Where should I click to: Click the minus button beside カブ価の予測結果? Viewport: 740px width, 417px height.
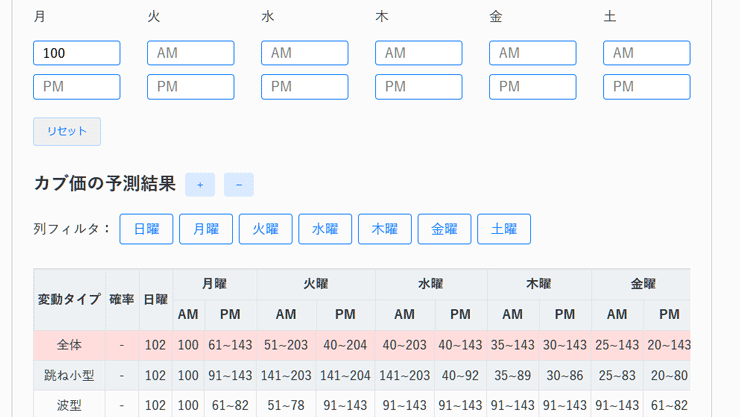tap(238, 185)
